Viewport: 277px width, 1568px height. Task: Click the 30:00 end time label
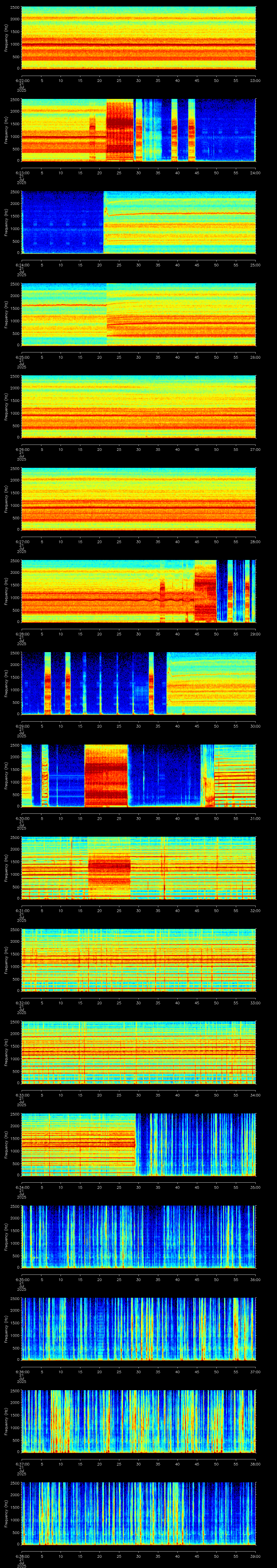255,726
